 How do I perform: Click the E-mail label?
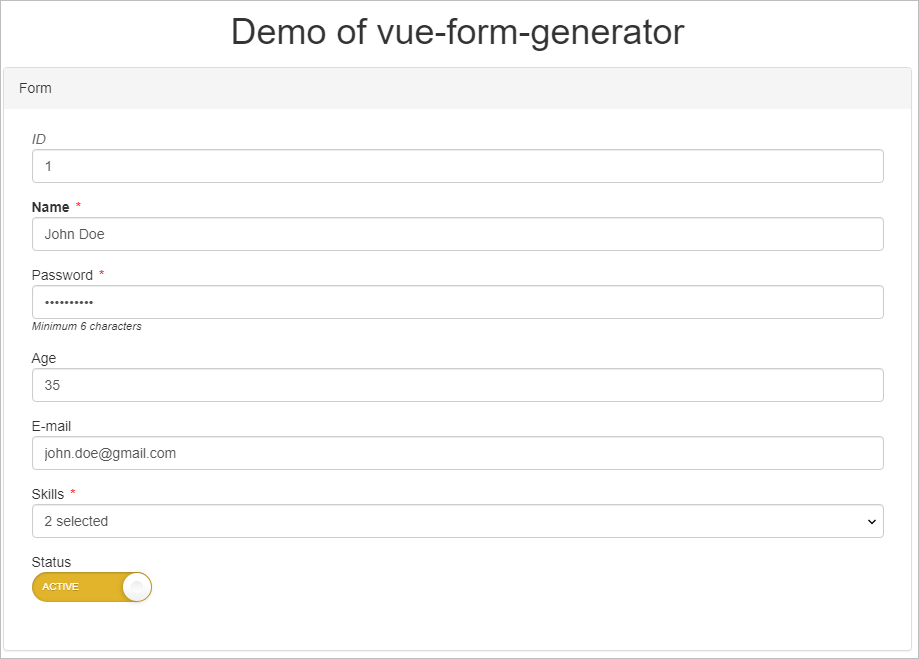[x=51, y=426]
